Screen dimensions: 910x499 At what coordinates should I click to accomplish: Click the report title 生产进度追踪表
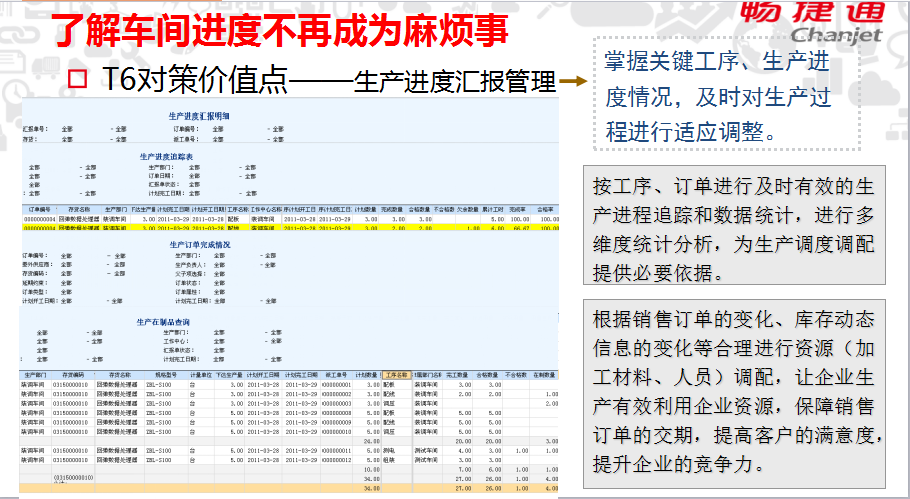coord(166,157)
